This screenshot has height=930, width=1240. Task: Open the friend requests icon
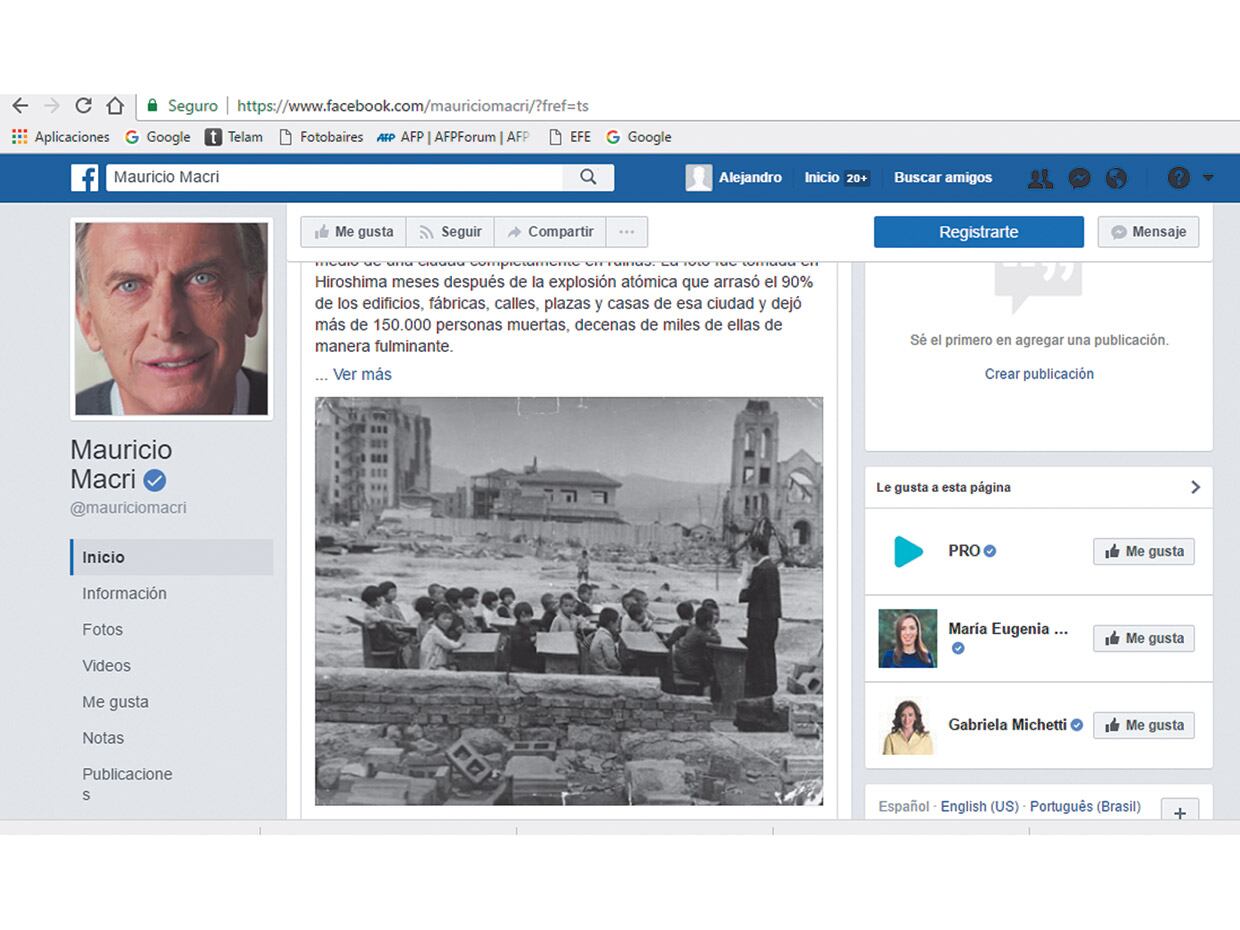[1040, 178]
